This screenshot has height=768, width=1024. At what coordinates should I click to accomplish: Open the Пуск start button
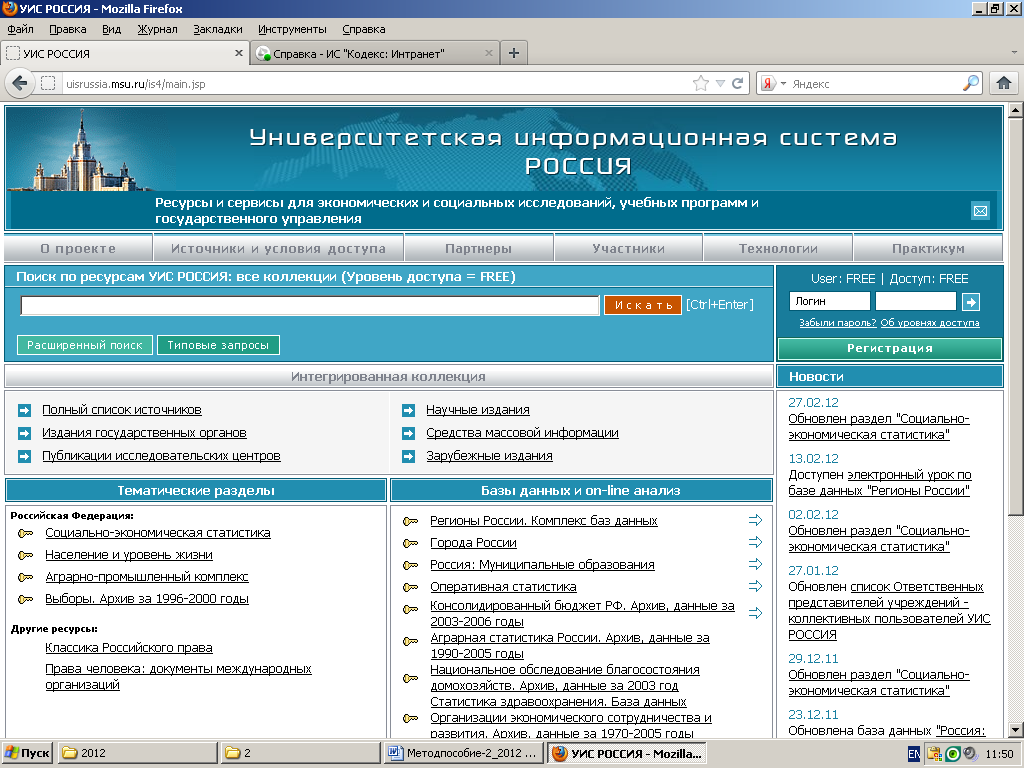point(27,753)
